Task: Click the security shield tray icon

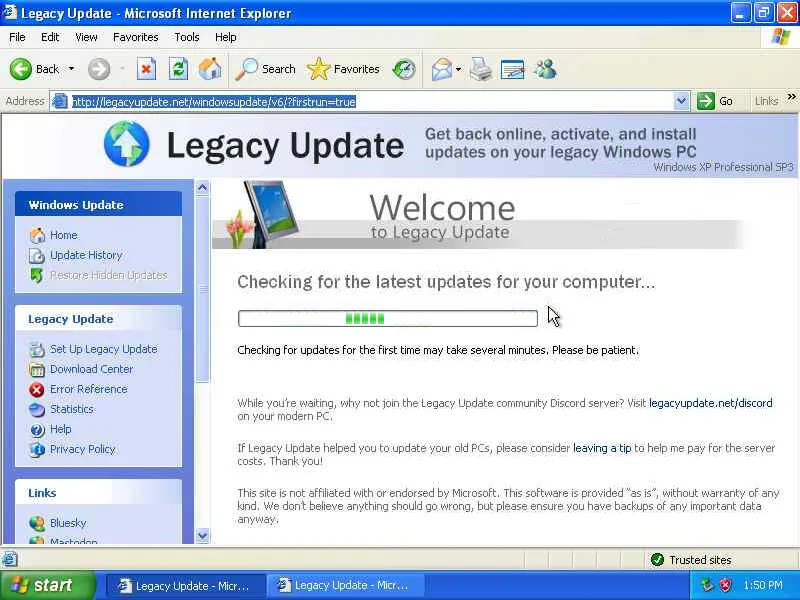Action: (725, 585)
